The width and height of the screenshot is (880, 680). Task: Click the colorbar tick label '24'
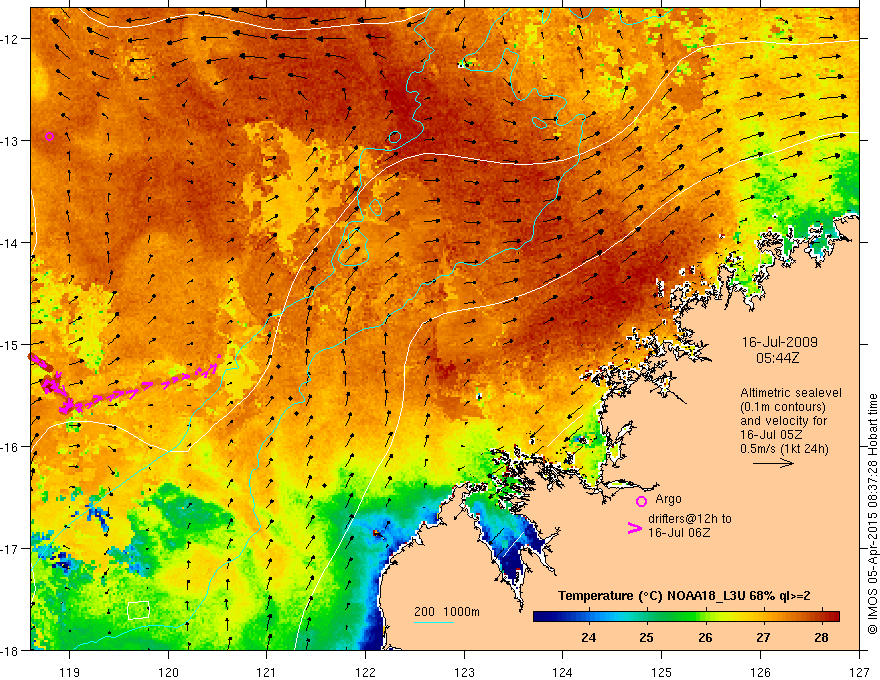pyautogui.click(x=589, y=637)
